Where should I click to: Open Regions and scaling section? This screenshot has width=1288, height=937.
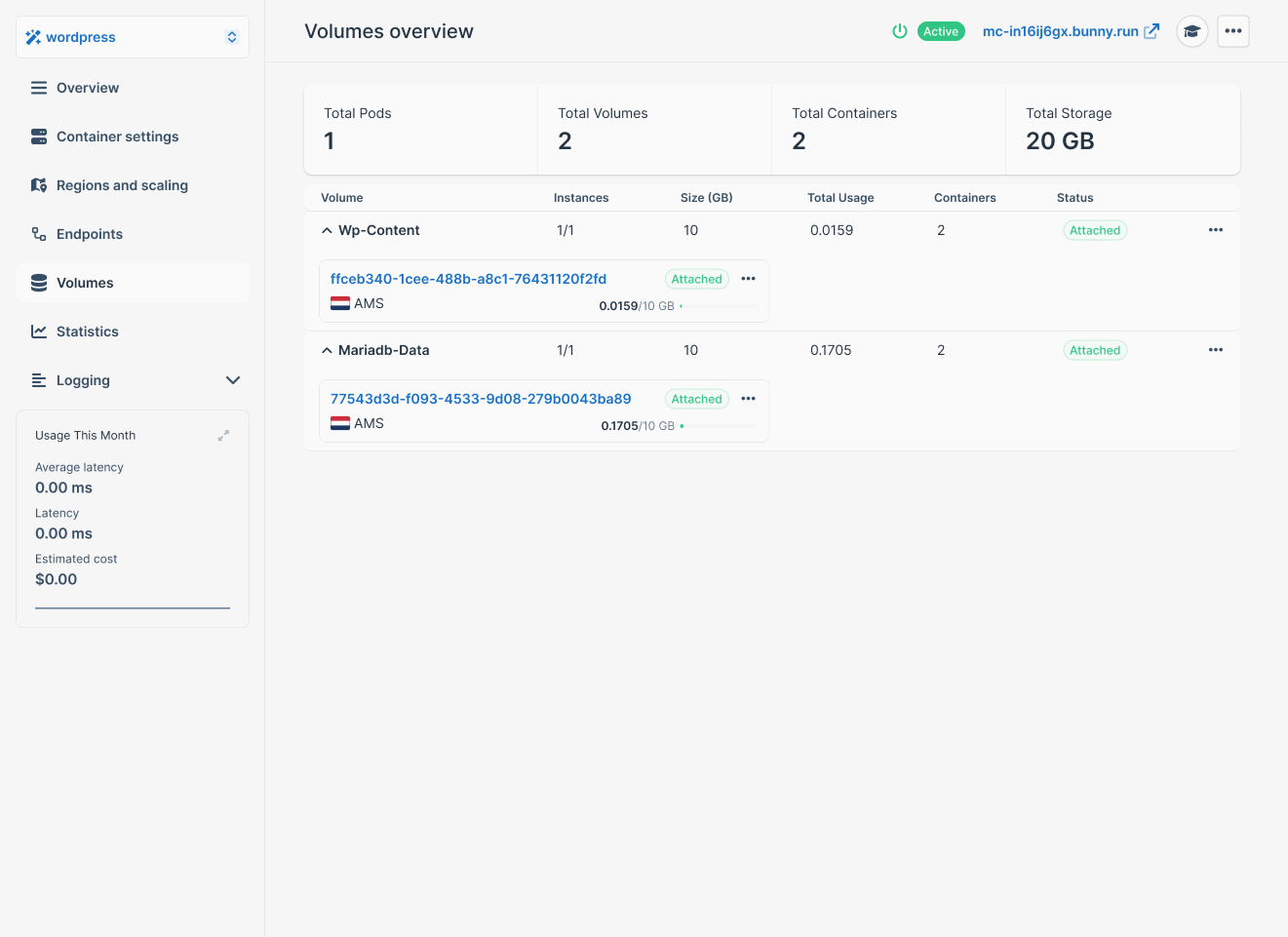tap(122, 185)
